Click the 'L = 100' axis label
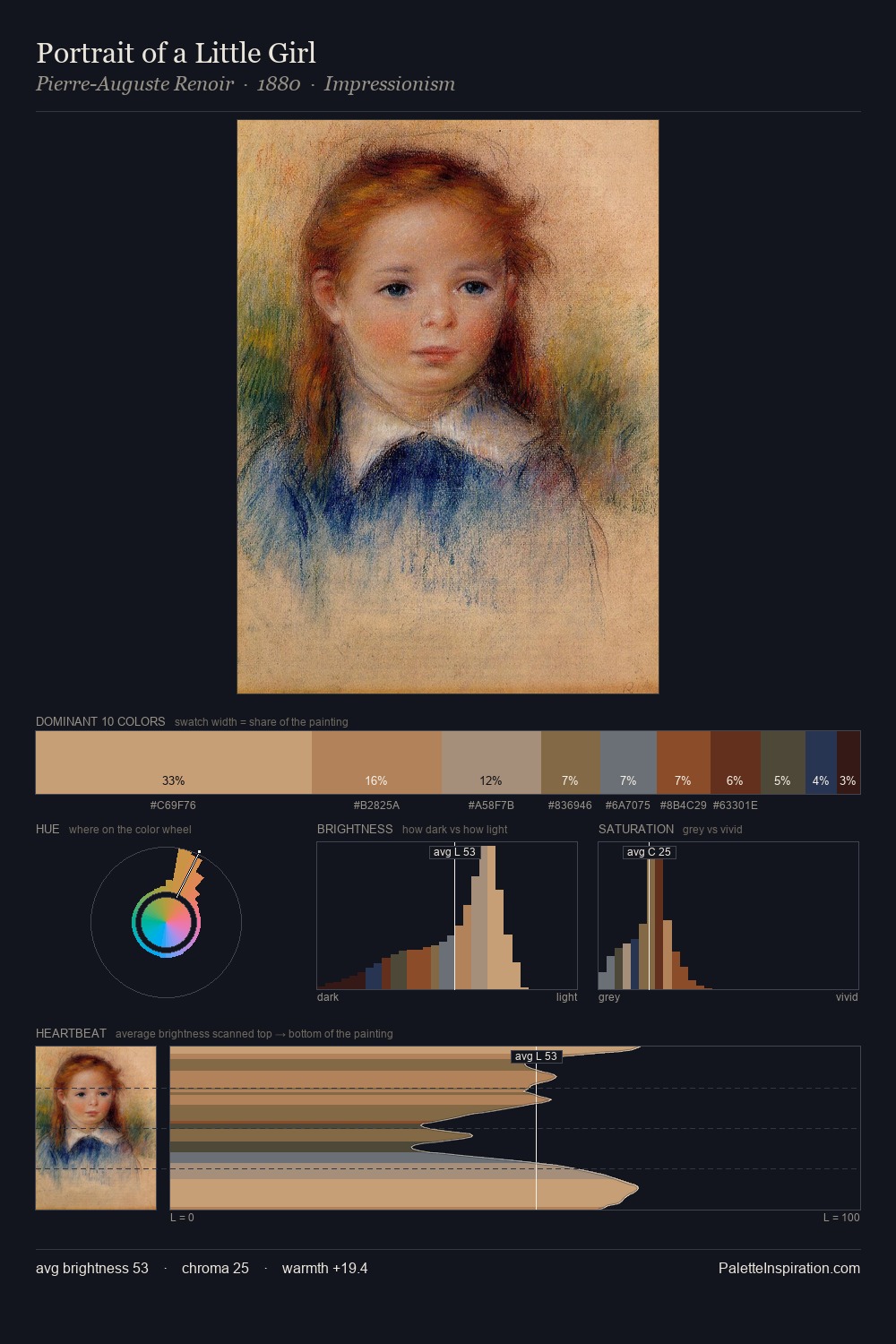Image resolution: width=896 pixels, height=1344 pixels. (841, 1218)
